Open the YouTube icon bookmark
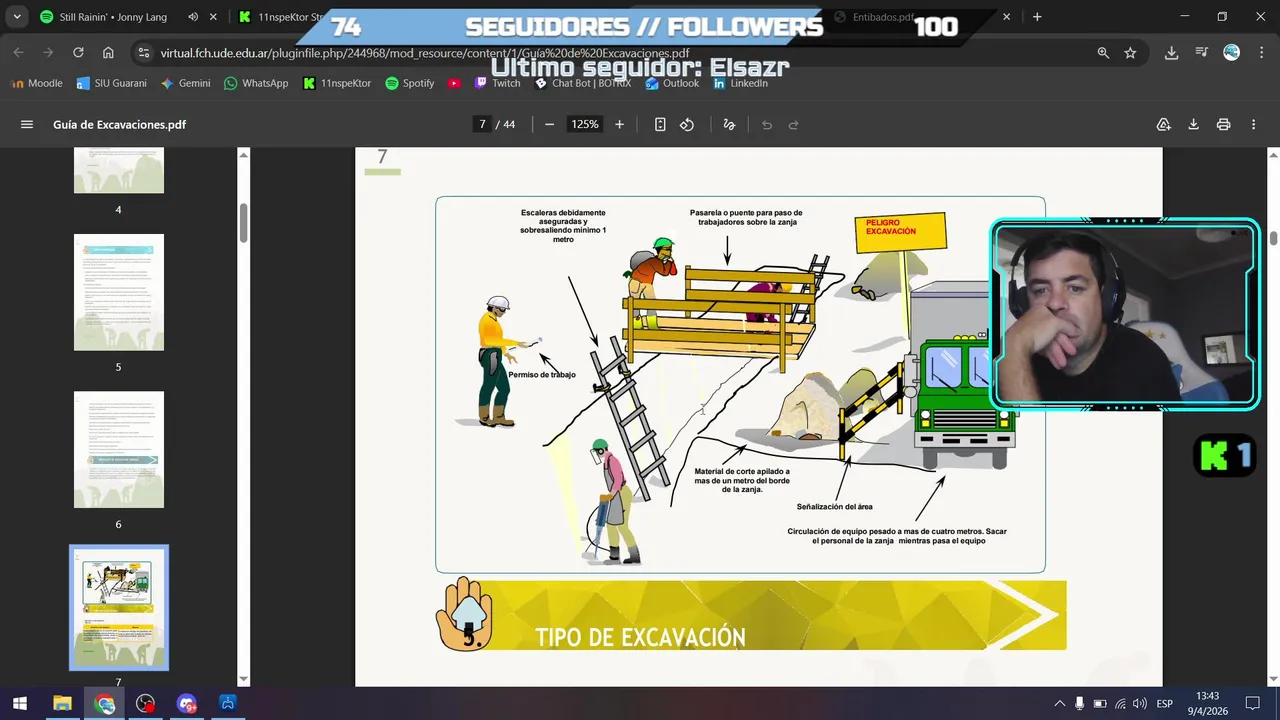1280x720 pixels. click(x=455, y=83)
